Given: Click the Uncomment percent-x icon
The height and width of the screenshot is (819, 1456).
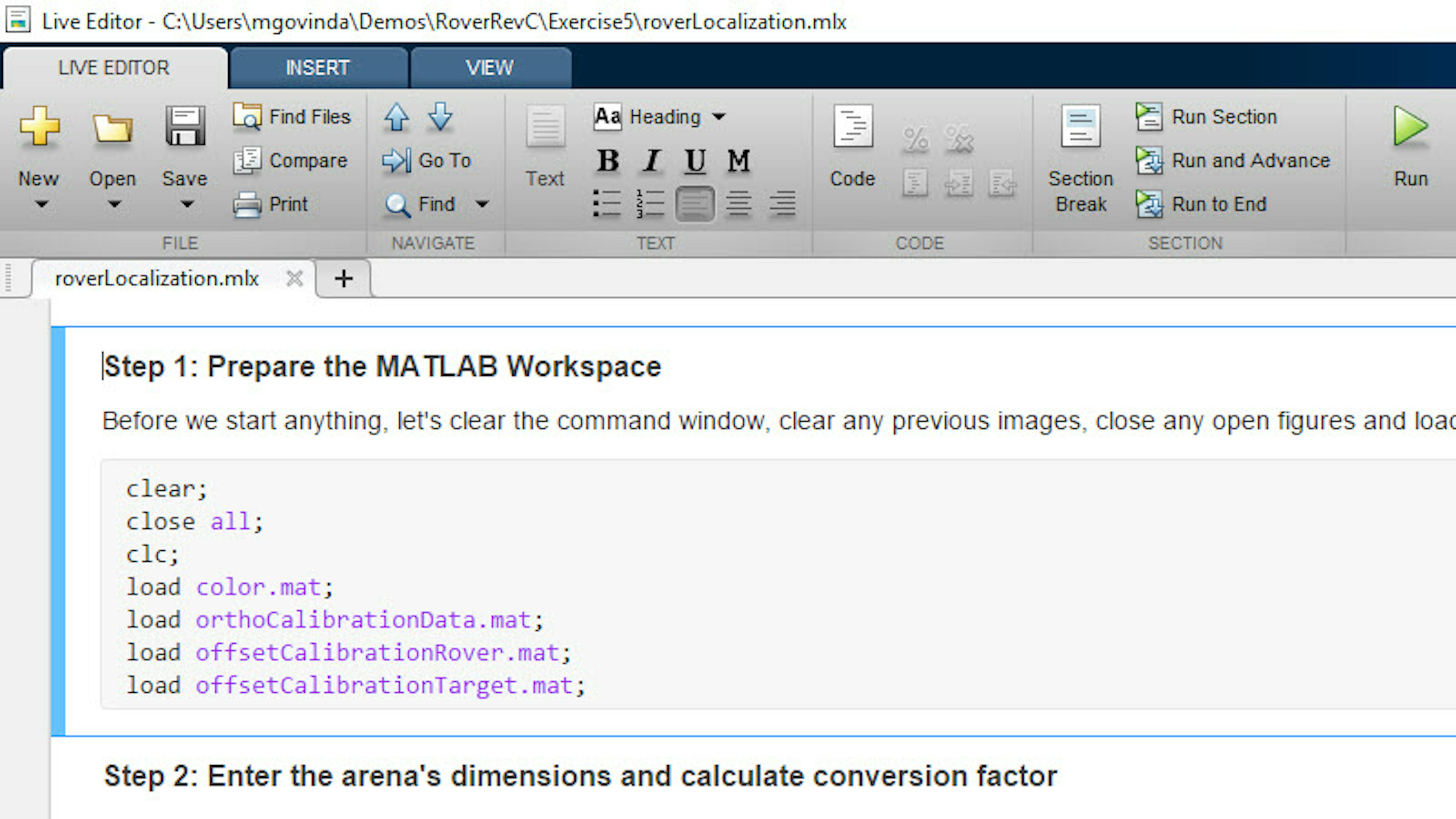Looking at the screenshot, I should pos(959,139).
